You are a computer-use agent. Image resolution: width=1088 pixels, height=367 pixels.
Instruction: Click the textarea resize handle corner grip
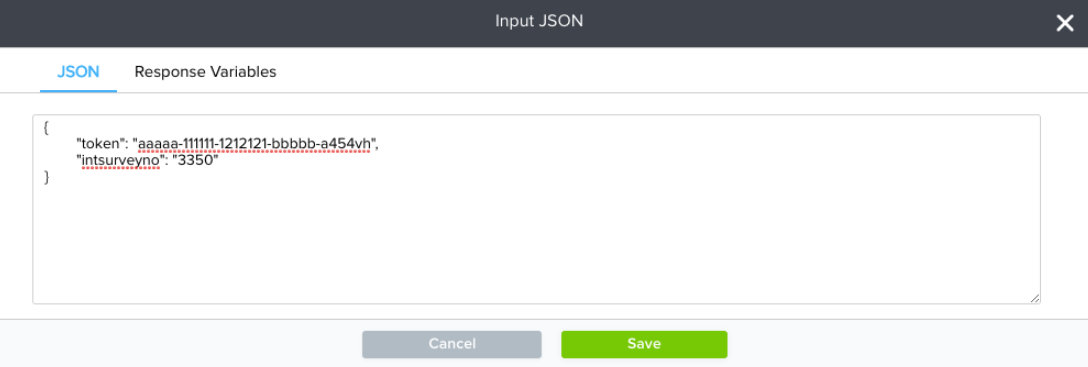pos(1034,298)
